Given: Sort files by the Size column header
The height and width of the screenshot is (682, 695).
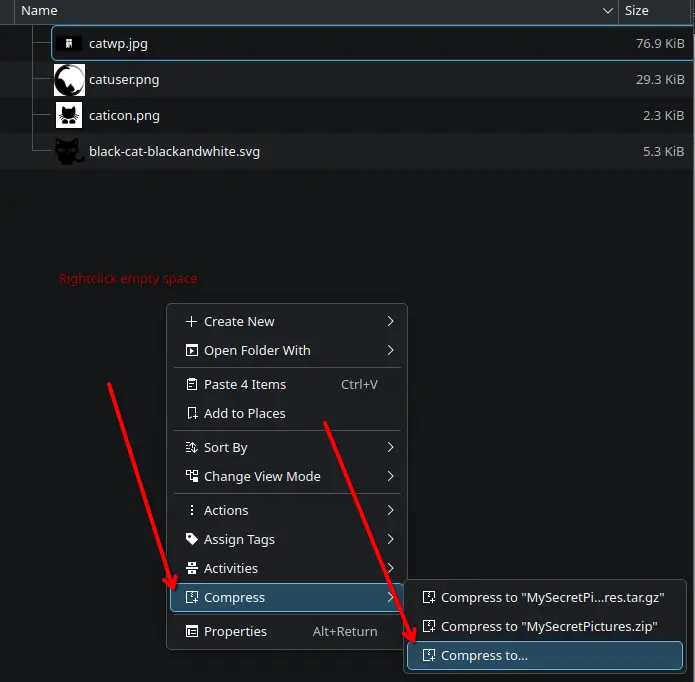Looking at the screenshot, I should [x=637, y=11].
